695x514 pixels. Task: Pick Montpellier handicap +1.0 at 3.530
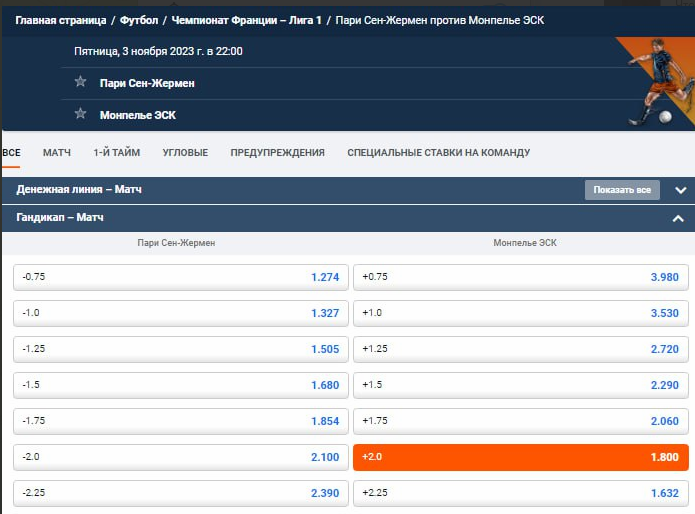(x=521, y=313)
